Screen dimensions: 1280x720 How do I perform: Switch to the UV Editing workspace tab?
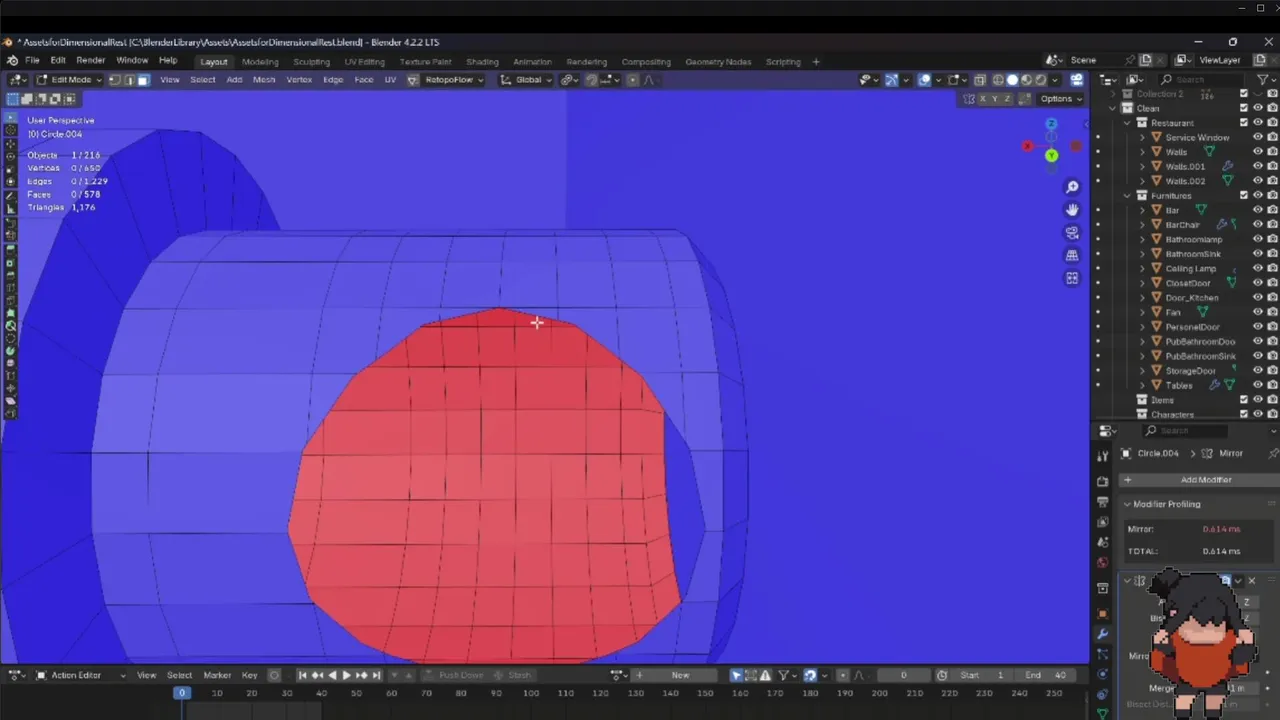click(x=364, y=62)
